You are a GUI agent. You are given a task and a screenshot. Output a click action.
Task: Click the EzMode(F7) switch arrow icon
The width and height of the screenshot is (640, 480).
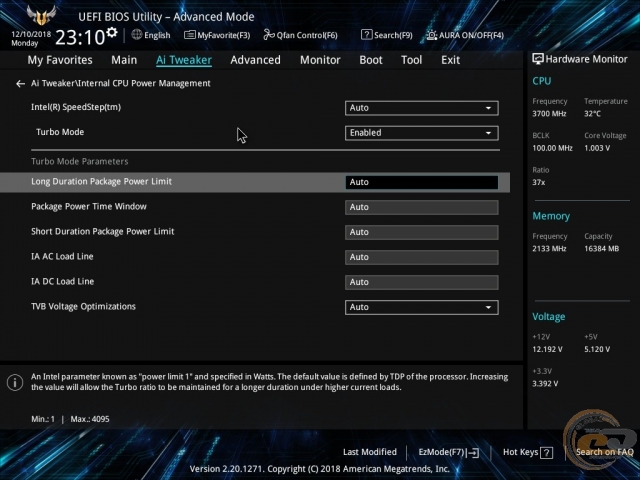click(x=473, y=452)
